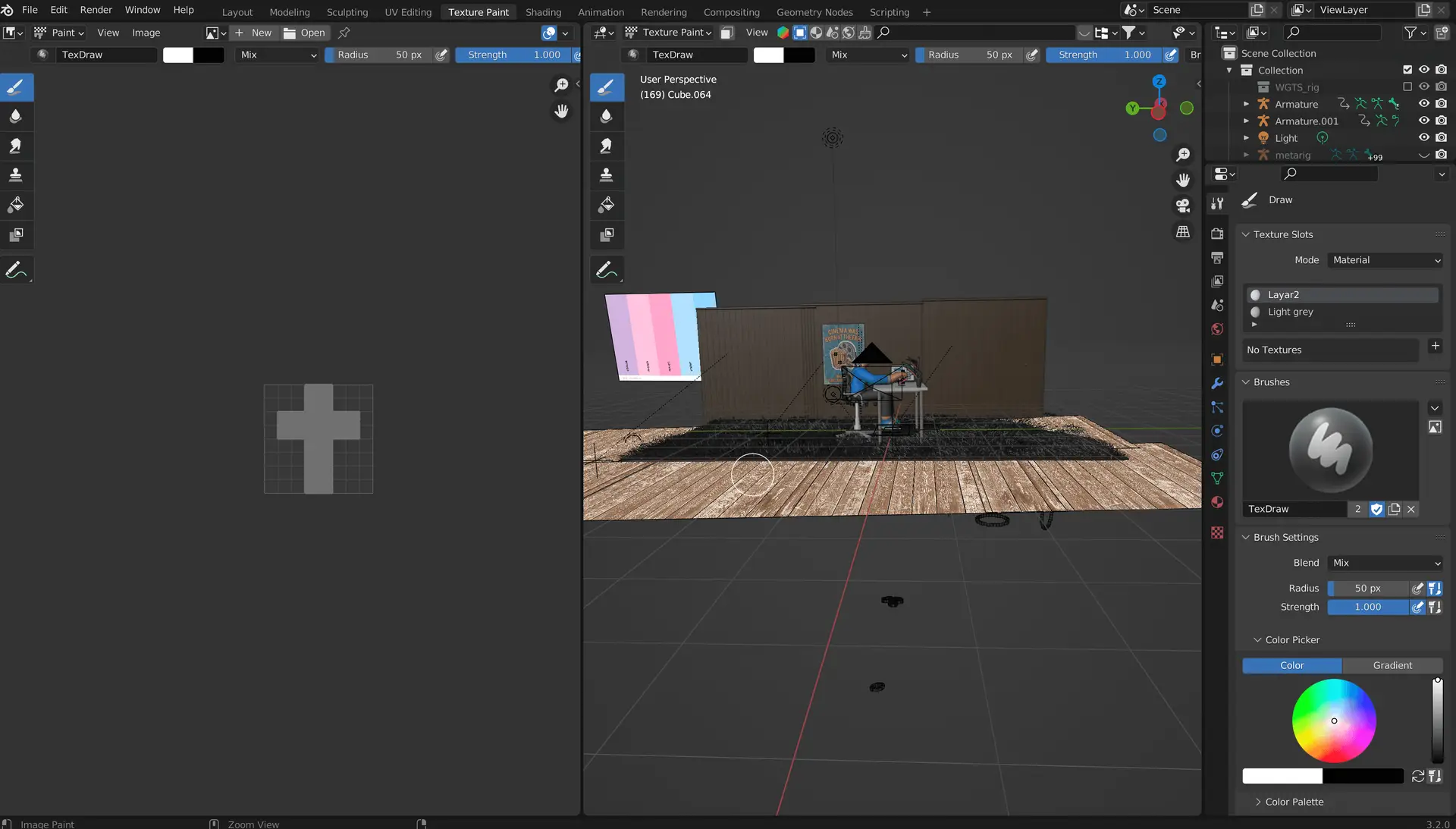Image resolution: width=1456 pixels, height=829 pixels.
Task: Enable the WGTS_rig collection checkbox
Action: (x=1407, y=87)
